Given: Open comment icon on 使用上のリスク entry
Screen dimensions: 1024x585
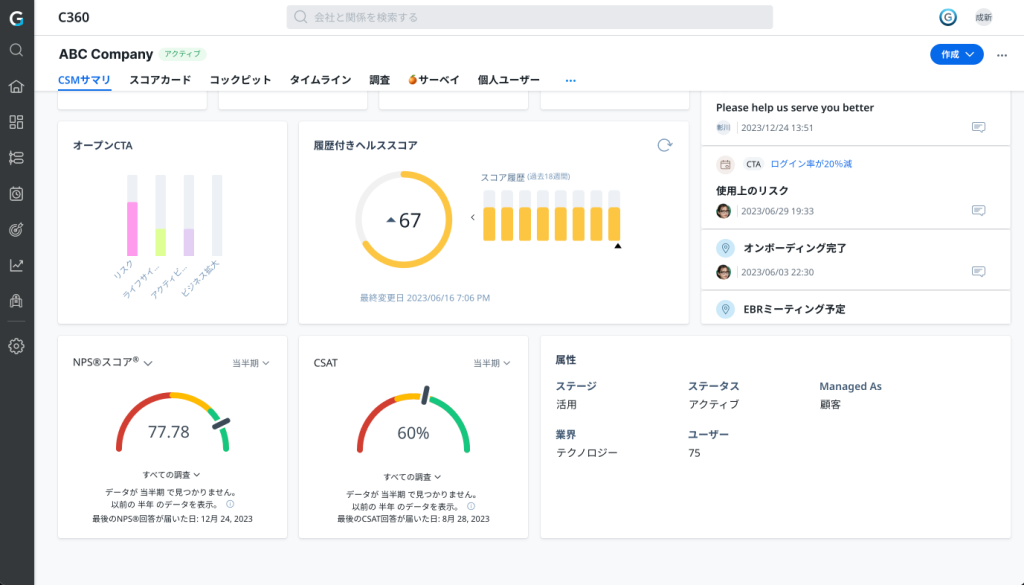Looking at the screenshot, I should pyautogui.click(x=978, y=210).
